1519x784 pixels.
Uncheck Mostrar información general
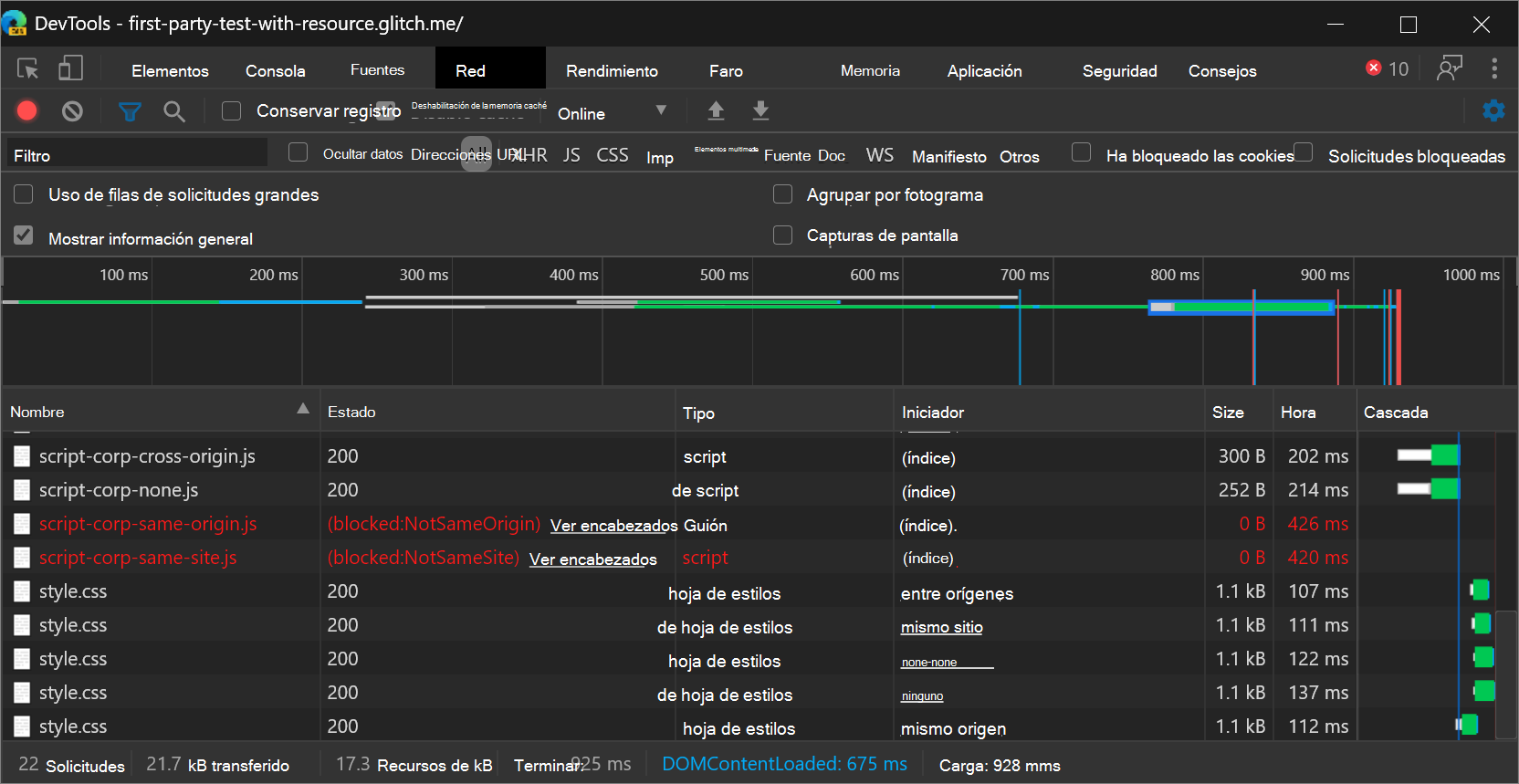click(x=24, y=235)
